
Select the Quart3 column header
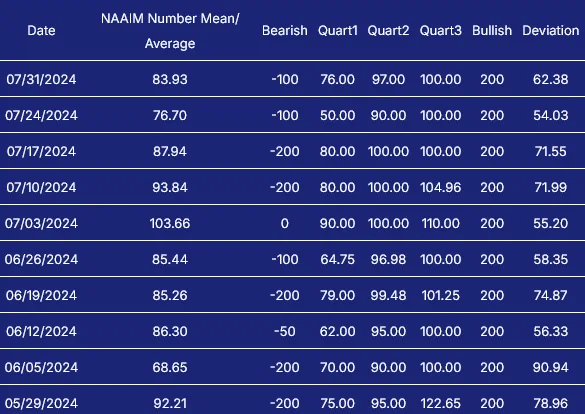pos(440,31)
